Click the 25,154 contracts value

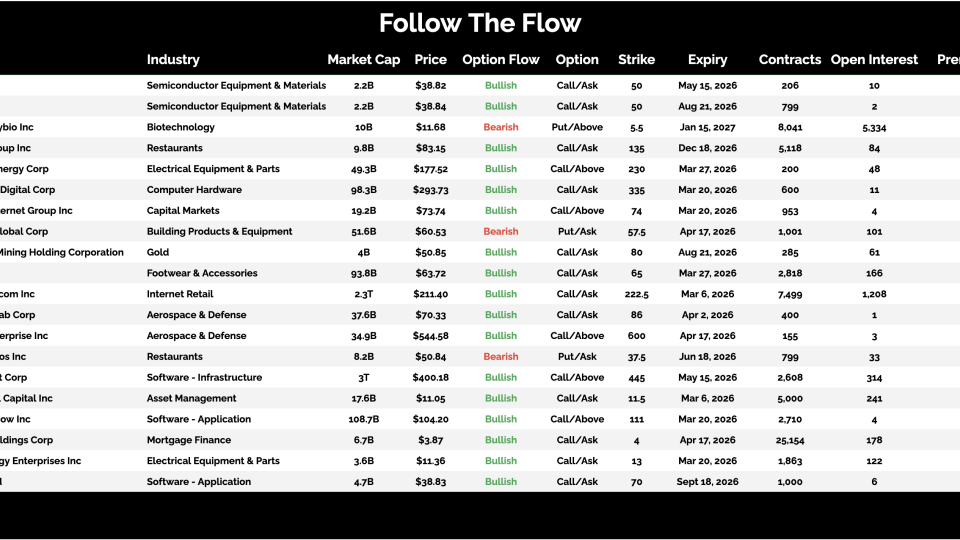[x=790, y=440]
